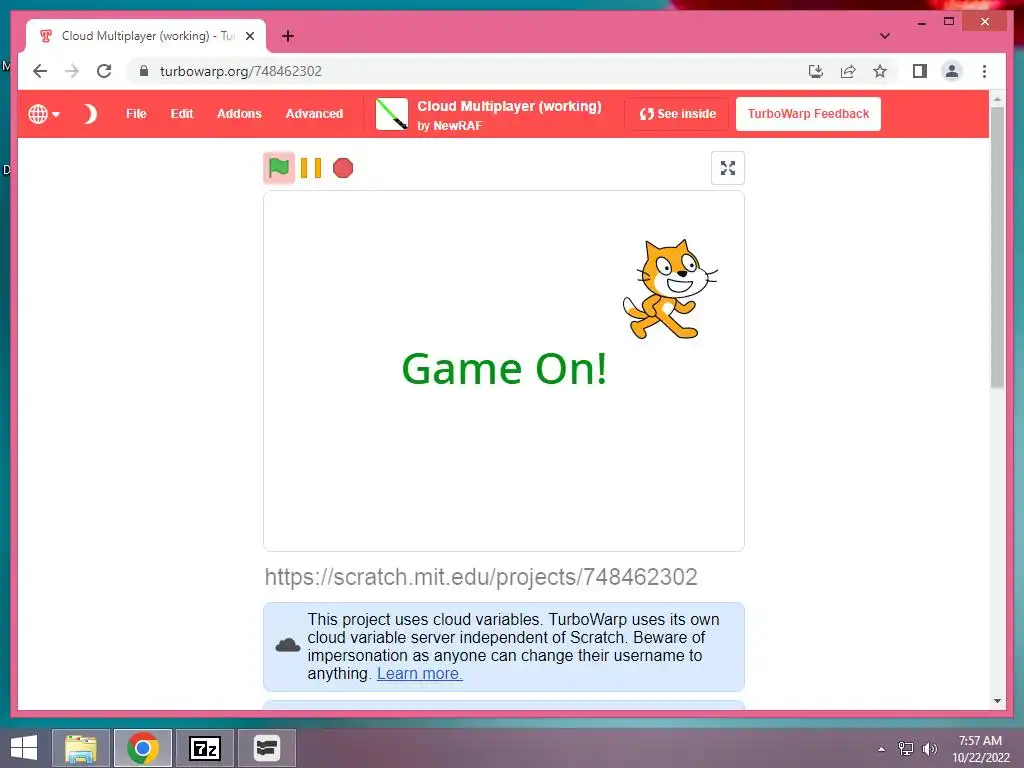
Task: Click the Game On! text on stage
Action: [x=504, y=369]
